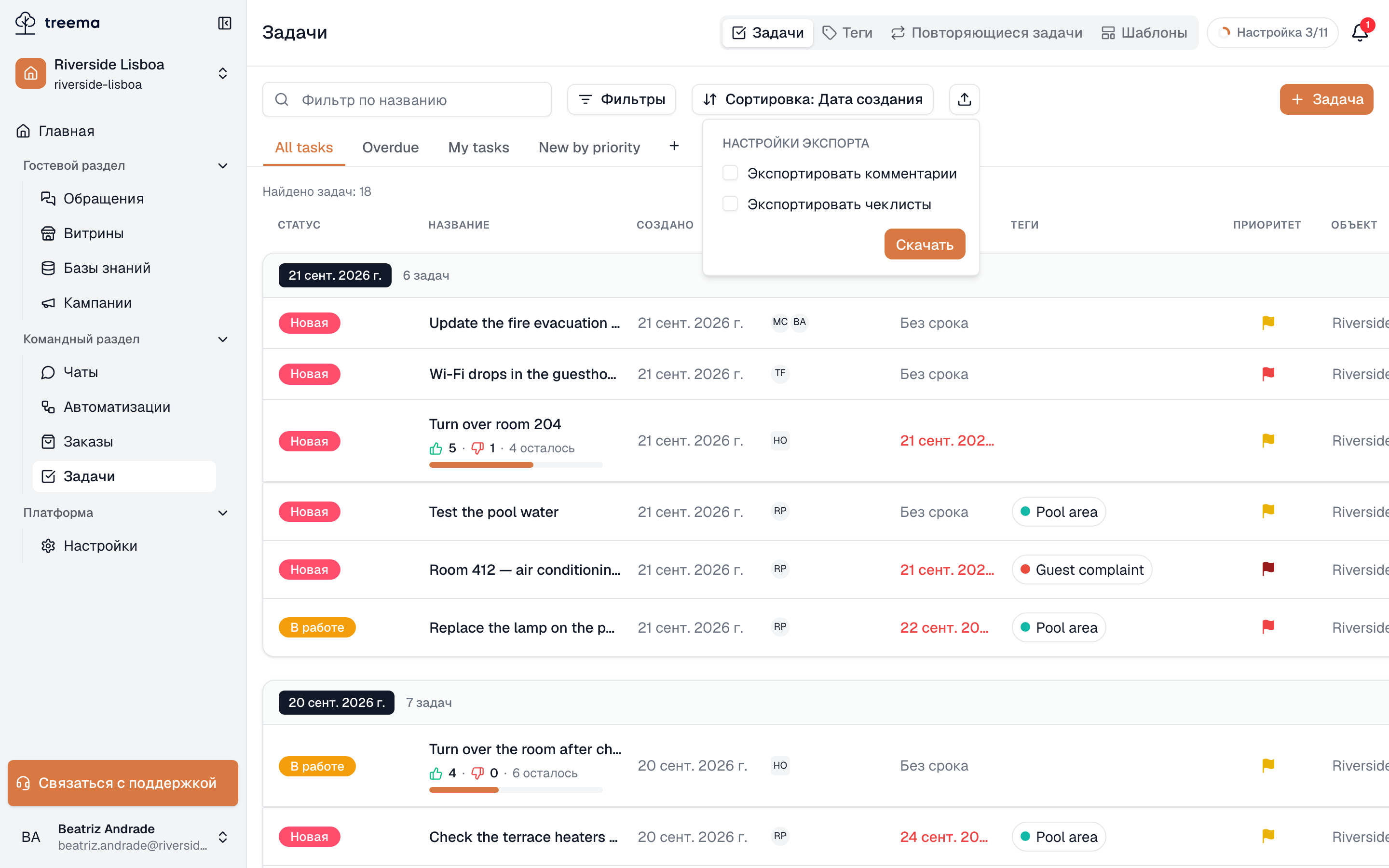Click the Скачать button
This screenshot has height=868, width=1389.
tap(924, 244)
